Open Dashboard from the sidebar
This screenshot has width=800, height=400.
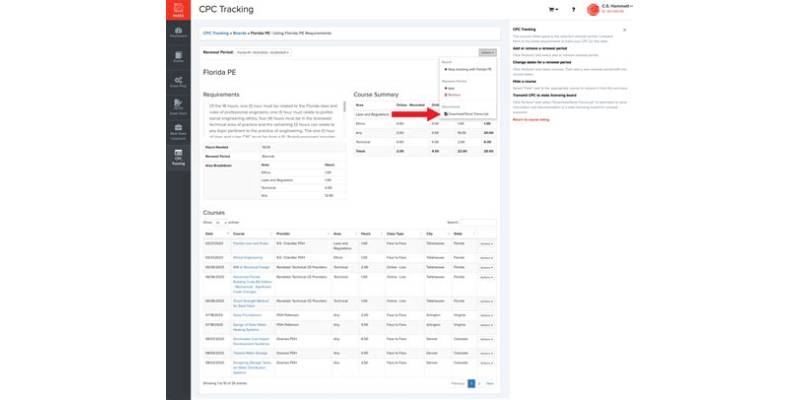(x=178, y=32)
